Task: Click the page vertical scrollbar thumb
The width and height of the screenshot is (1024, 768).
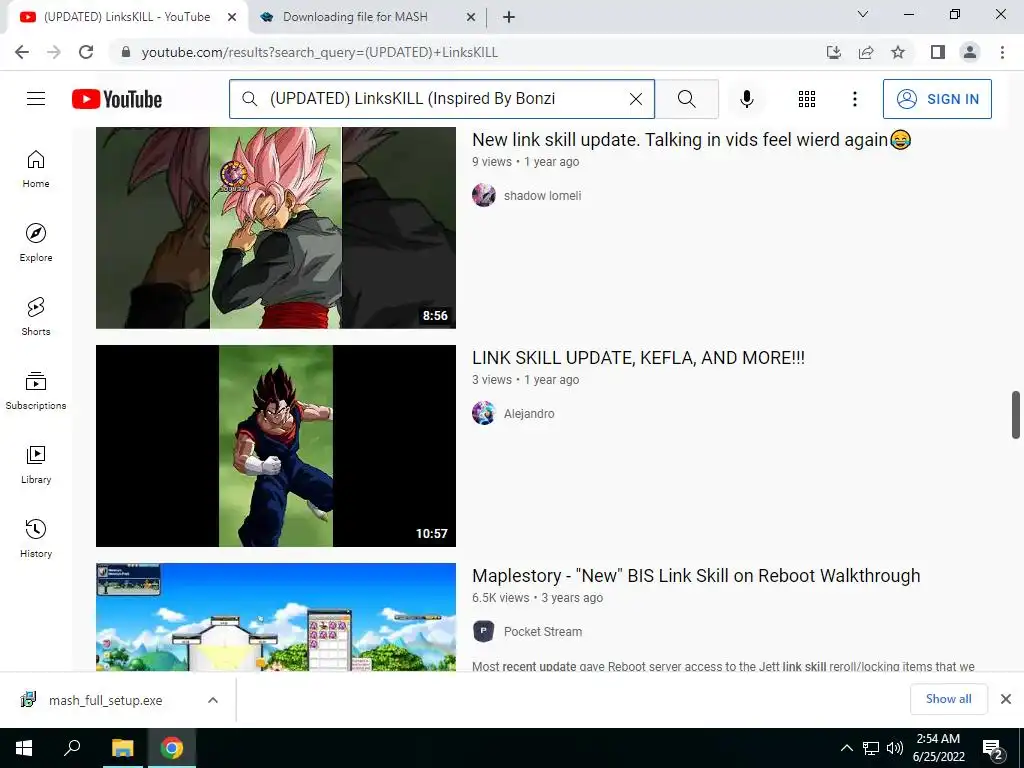Action: pos(1016,415)
